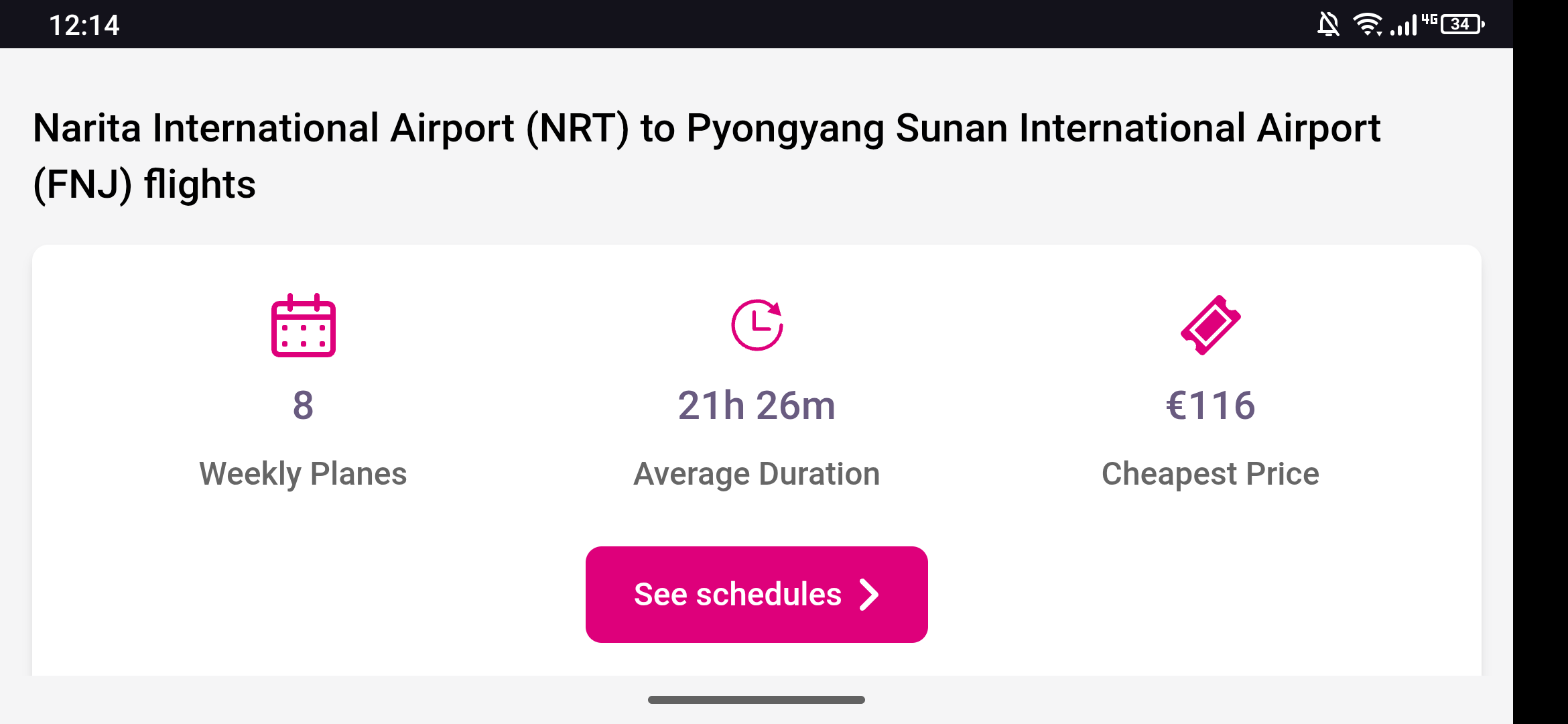Screen dimensions: 1568x724
Task: Tap the cellular signal bars icon
Action: (1404, 25)
